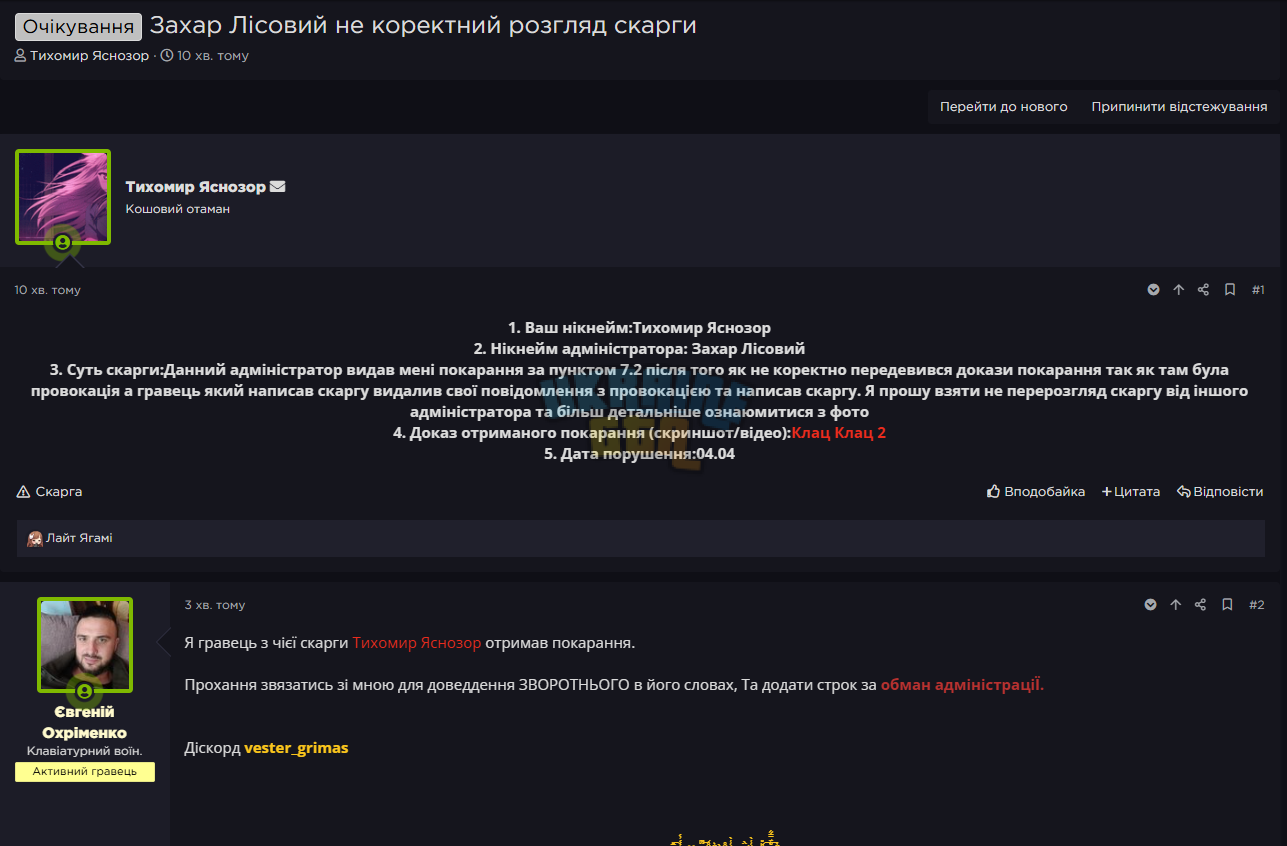The image size is (1287, 846).
Task: Click Кошовий отаман user title
Action: pyautogui.click(x=178, y=209)
